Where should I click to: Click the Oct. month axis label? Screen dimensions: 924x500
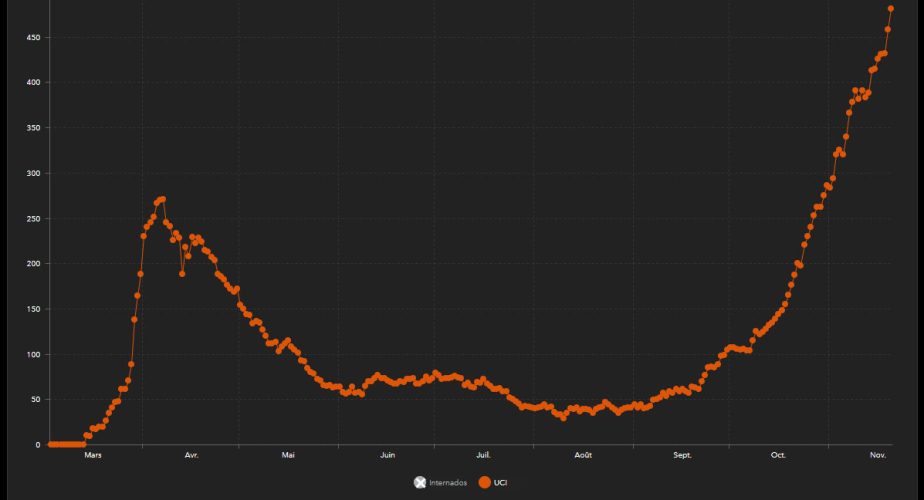(779, 455)
